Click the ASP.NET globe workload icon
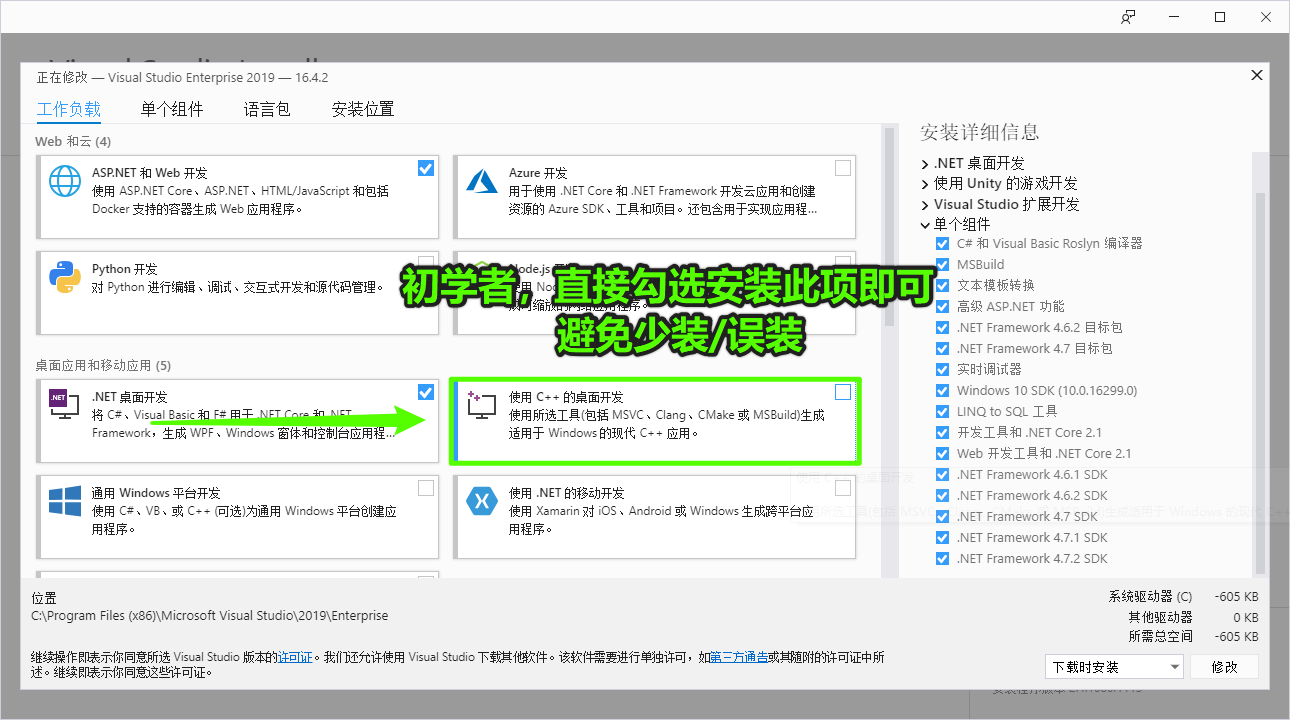The image size is (1290, 720). 65,181
